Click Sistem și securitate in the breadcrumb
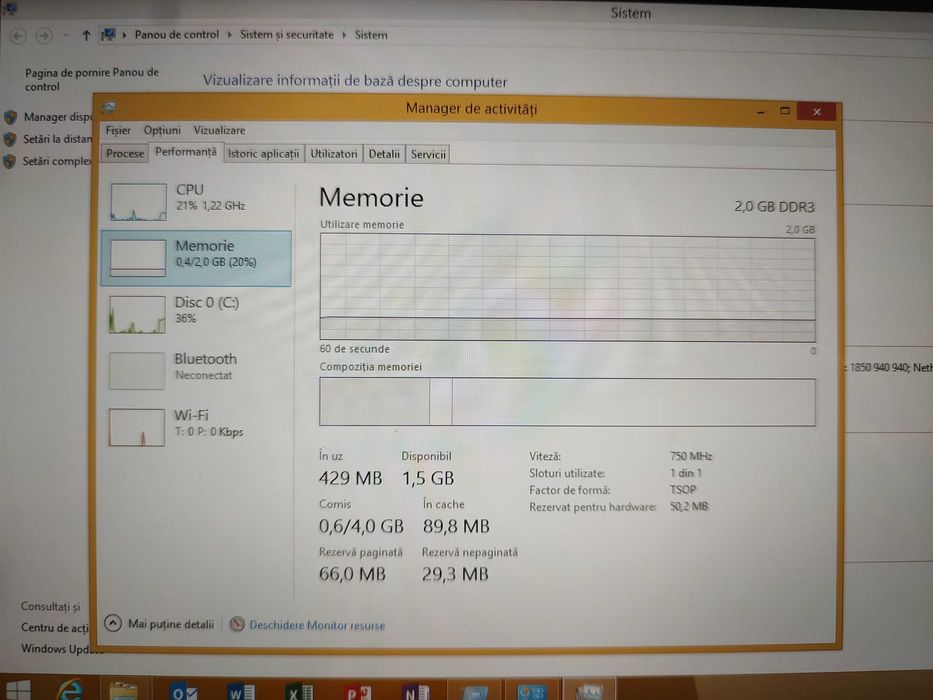Viewport: 933px width, 700px height. point(287,35)
